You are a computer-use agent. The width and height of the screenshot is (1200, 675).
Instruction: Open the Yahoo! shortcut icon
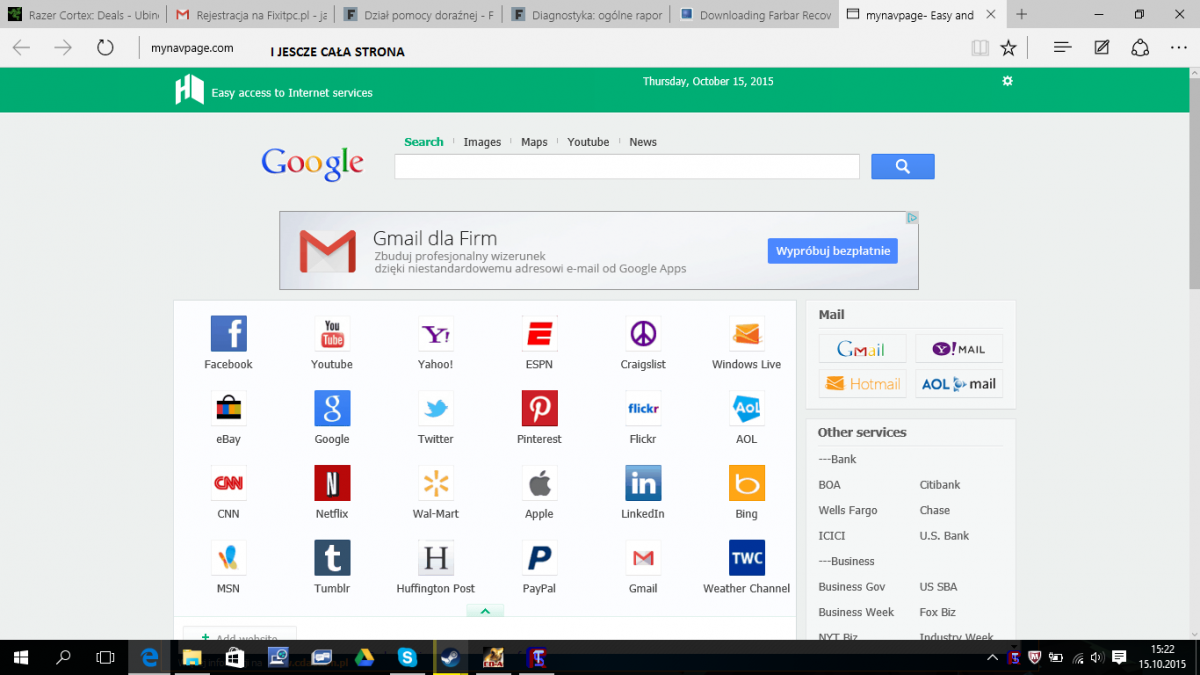[x=436, y=333]
